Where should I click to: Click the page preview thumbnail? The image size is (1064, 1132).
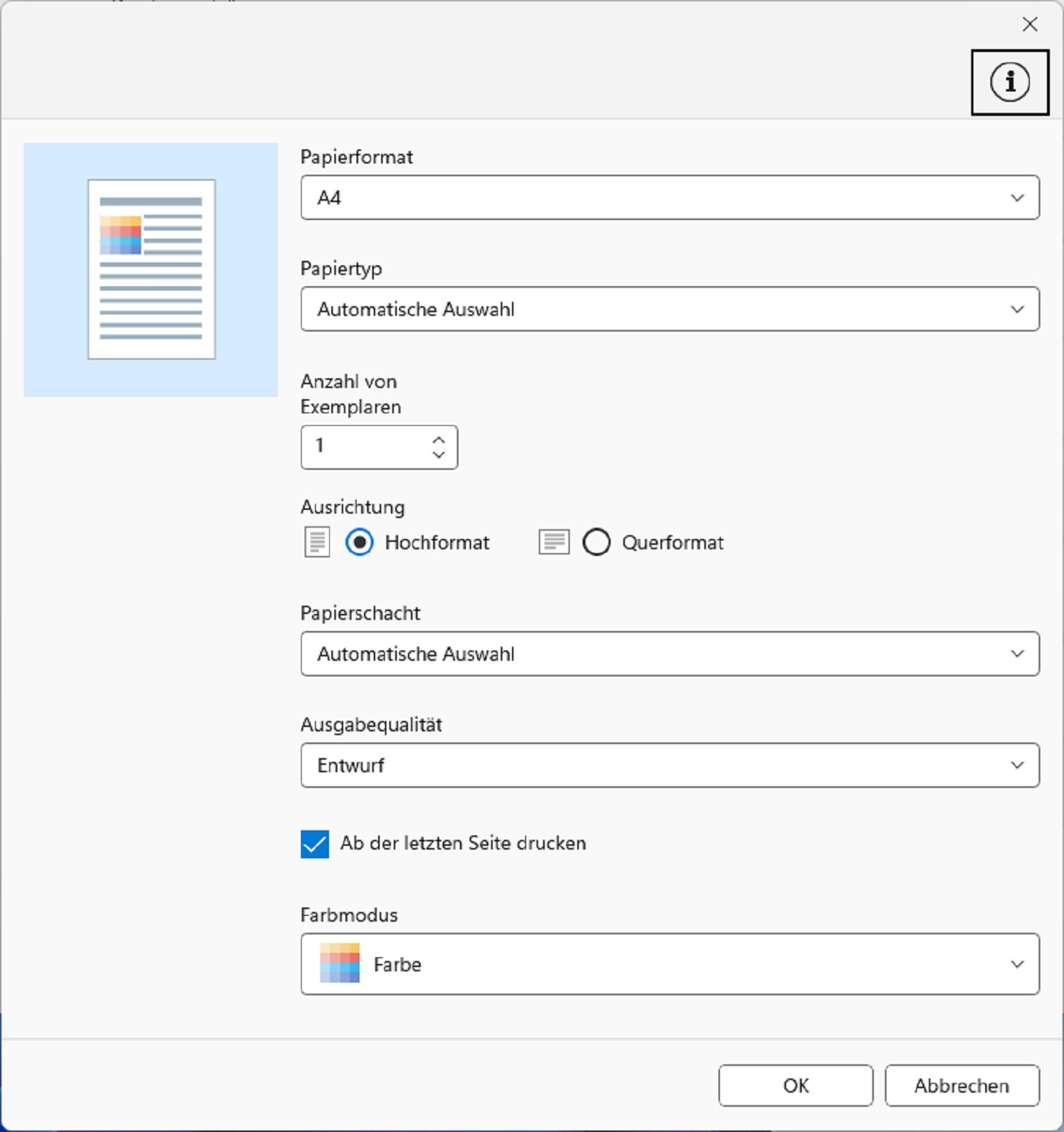point(152,269)
